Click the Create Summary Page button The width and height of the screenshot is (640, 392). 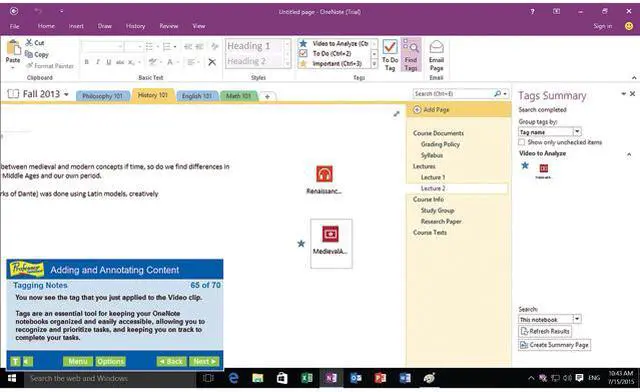tap(555, 345)
